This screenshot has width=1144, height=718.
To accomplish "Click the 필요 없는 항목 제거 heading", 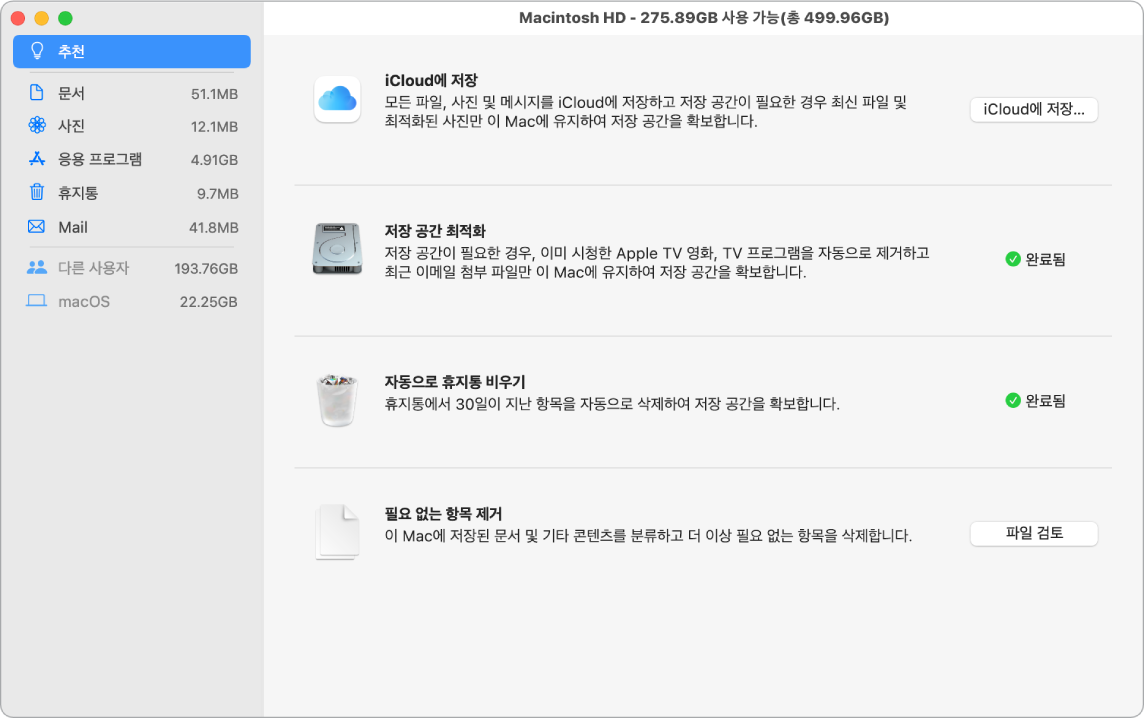I will (x=443, y=514).
